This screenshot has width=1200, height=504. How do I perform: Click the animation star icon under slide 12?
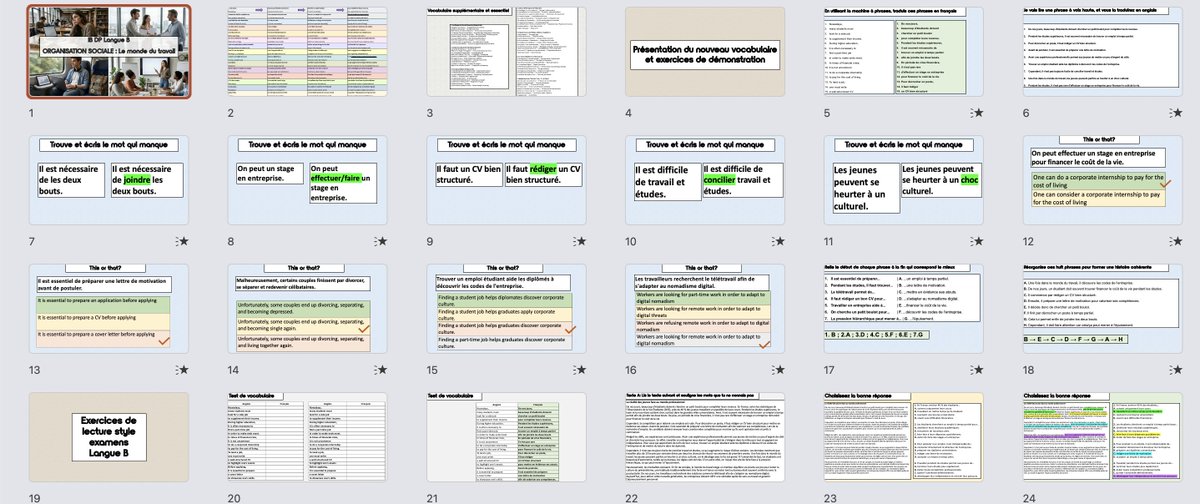pyautogui.click(x=1179, y=241)
